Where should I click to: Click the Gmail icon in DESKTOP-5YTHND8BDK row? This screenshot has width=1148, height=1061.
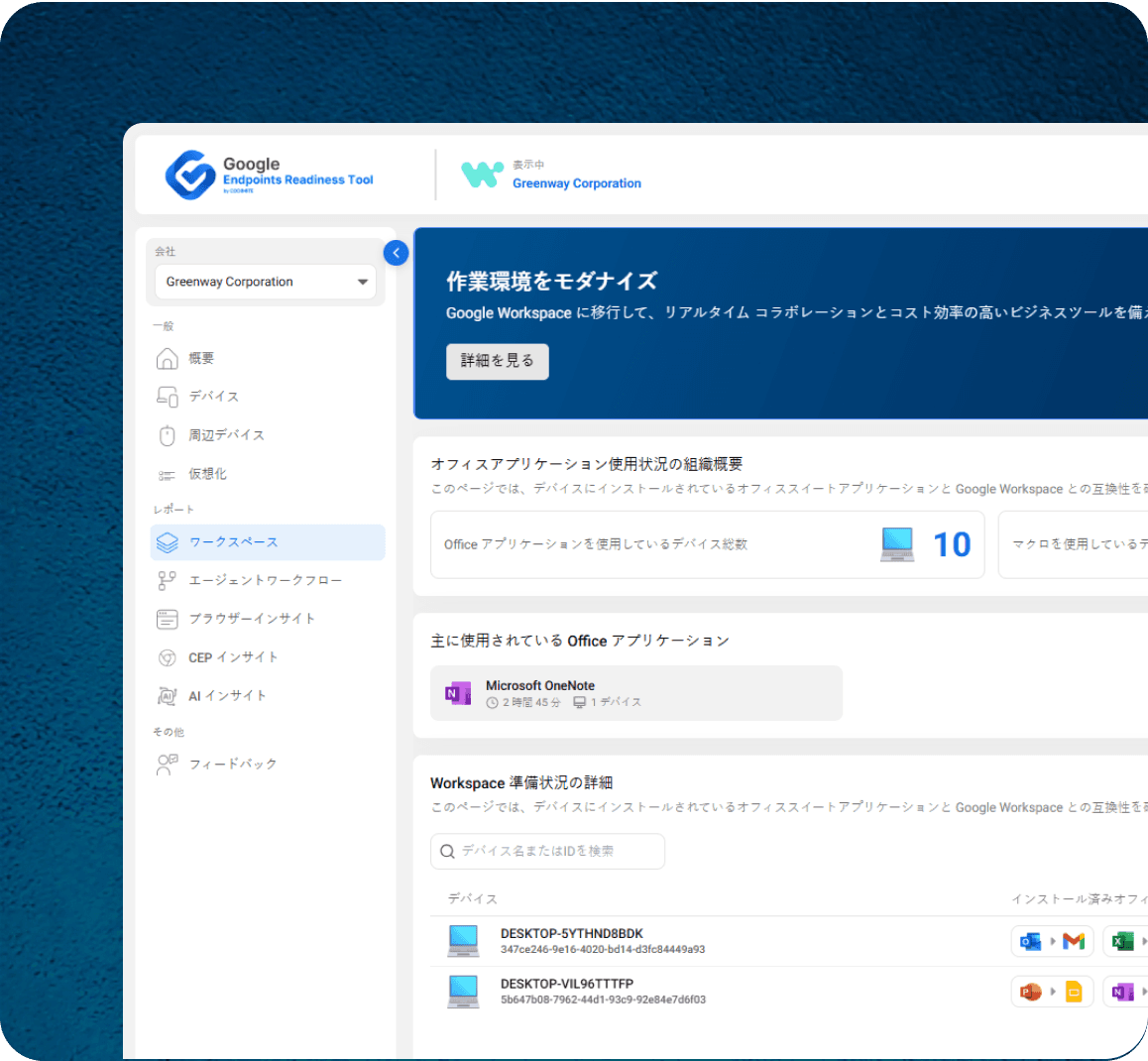click(x=1074, y=942)
